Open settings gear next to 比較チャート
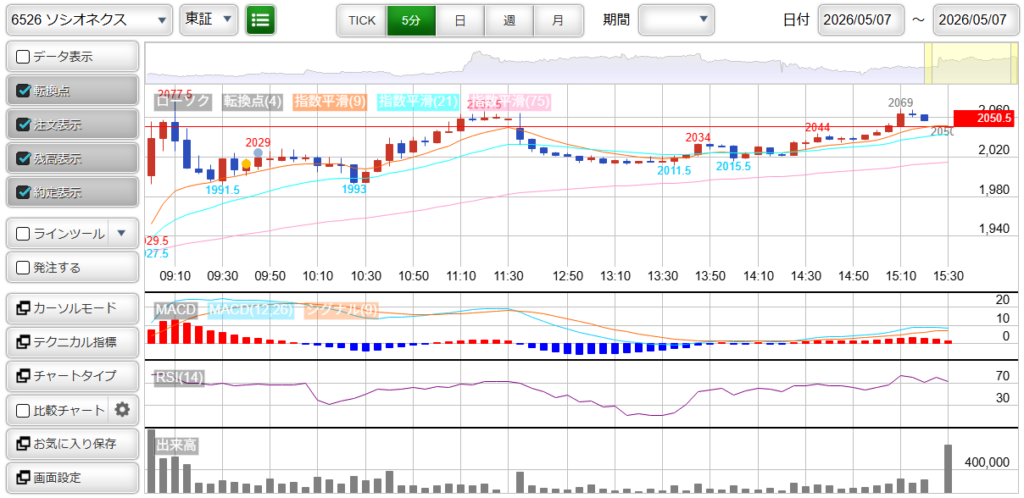This screenshot has width=1024, height=498. pyautogui.click(x=122, y=410)
